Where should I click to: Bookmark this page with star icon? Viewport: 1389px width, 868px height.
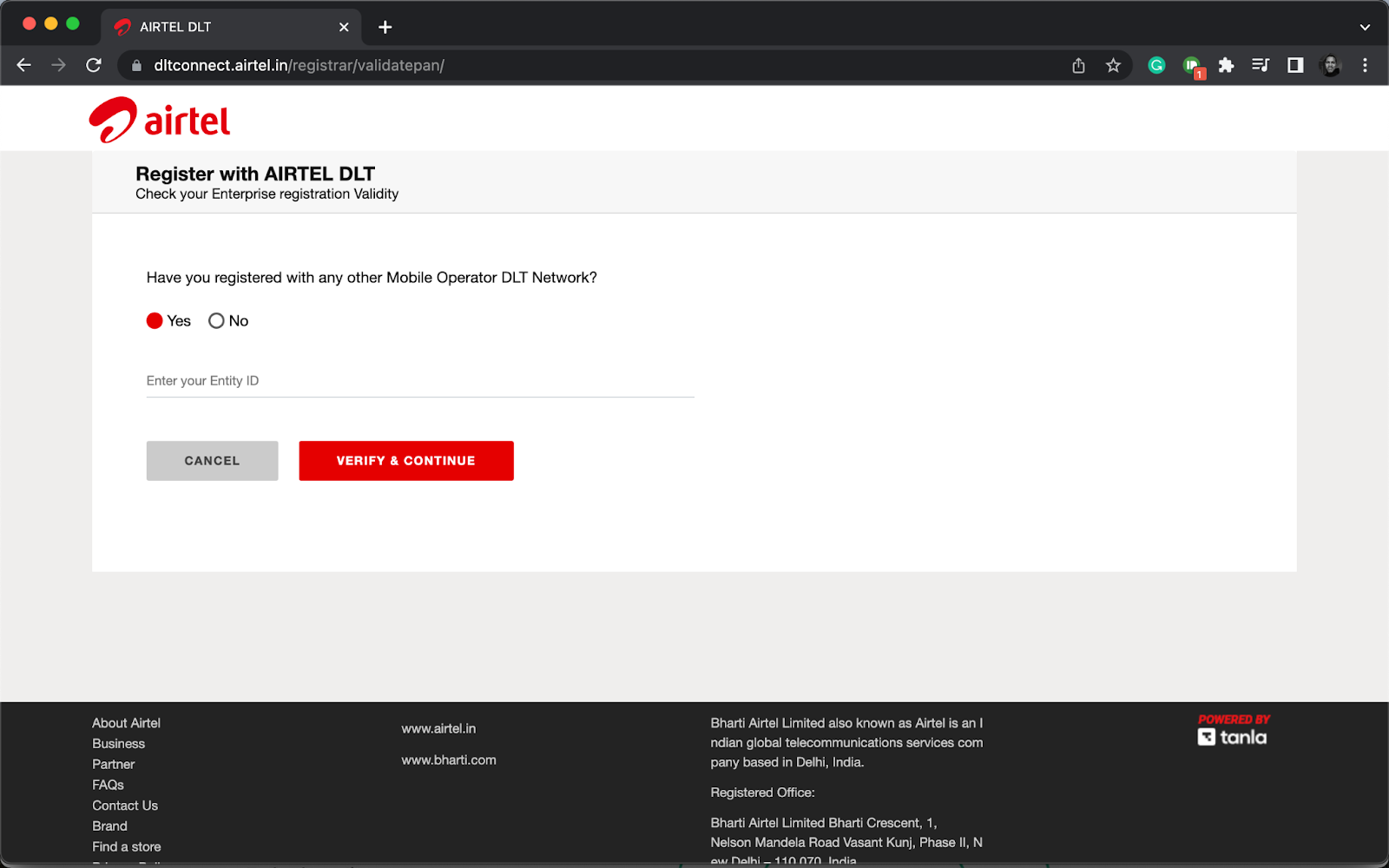[x=1113, y=65]
